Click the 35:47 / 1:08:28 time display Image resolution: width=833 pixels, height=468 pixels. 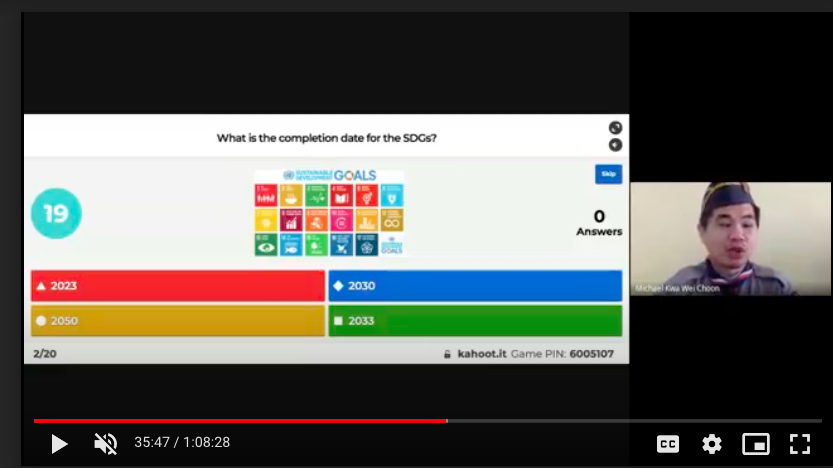click(x=182, y=443)
